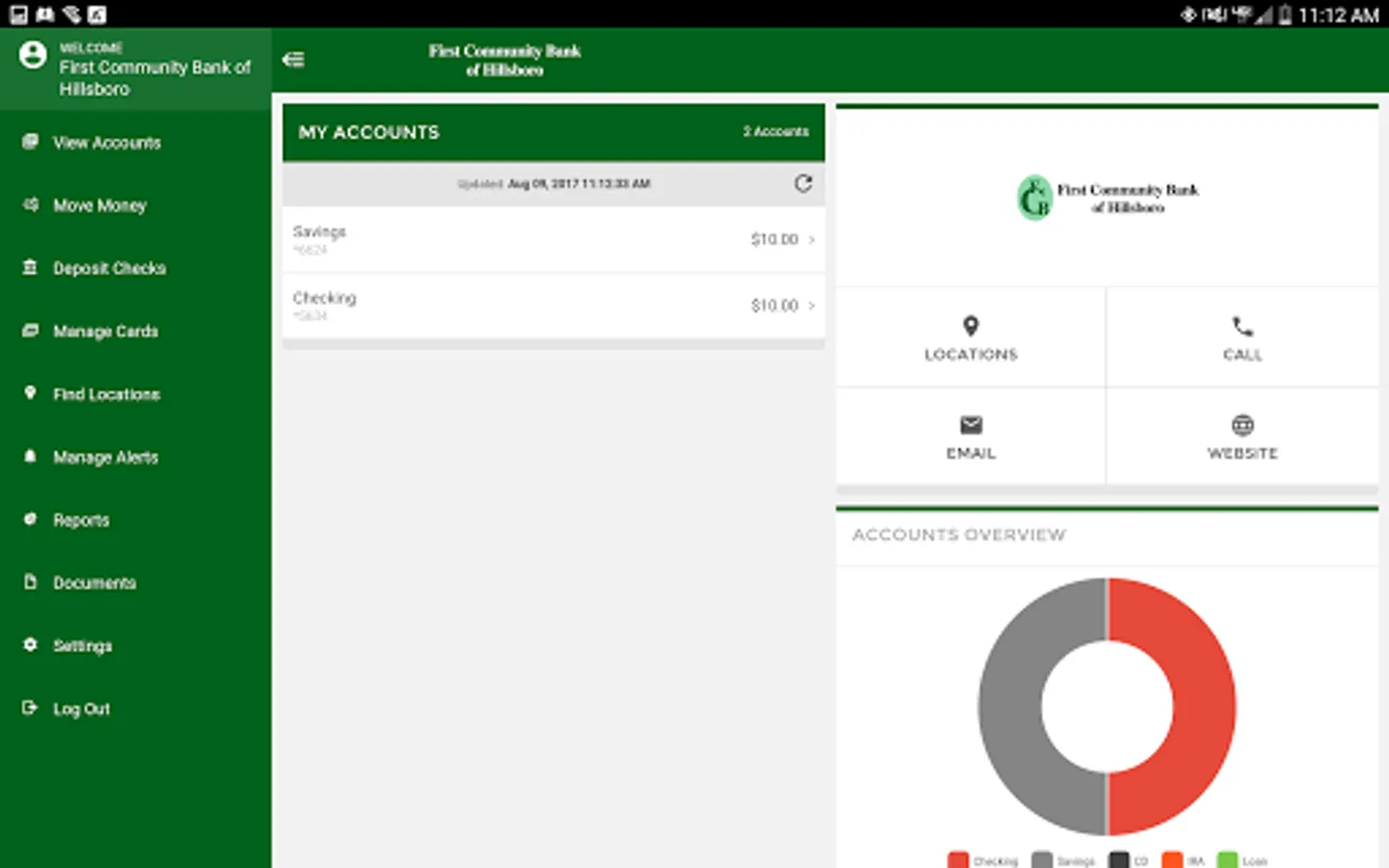Click the View Accounts icon
The height and width of the screenshot is (868, 1389).
[x=30, y=142]
